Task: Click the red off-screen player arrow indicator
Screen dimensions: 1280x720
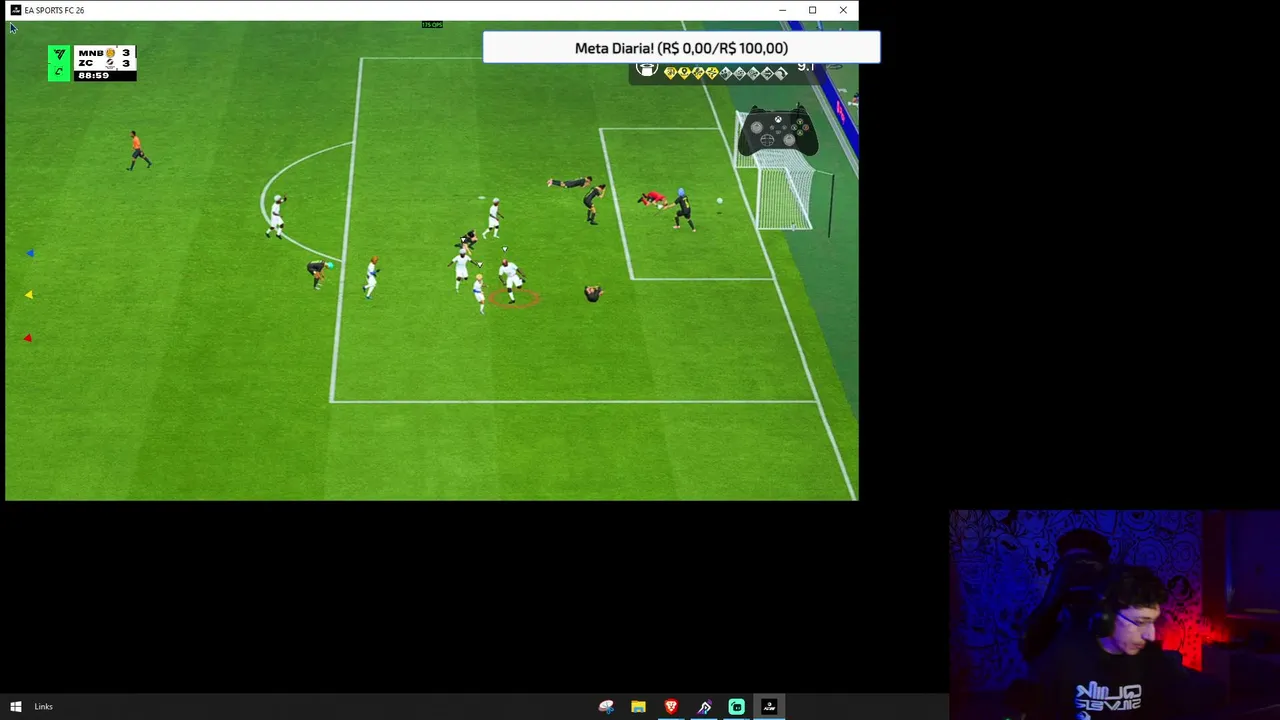Action: 28,338
